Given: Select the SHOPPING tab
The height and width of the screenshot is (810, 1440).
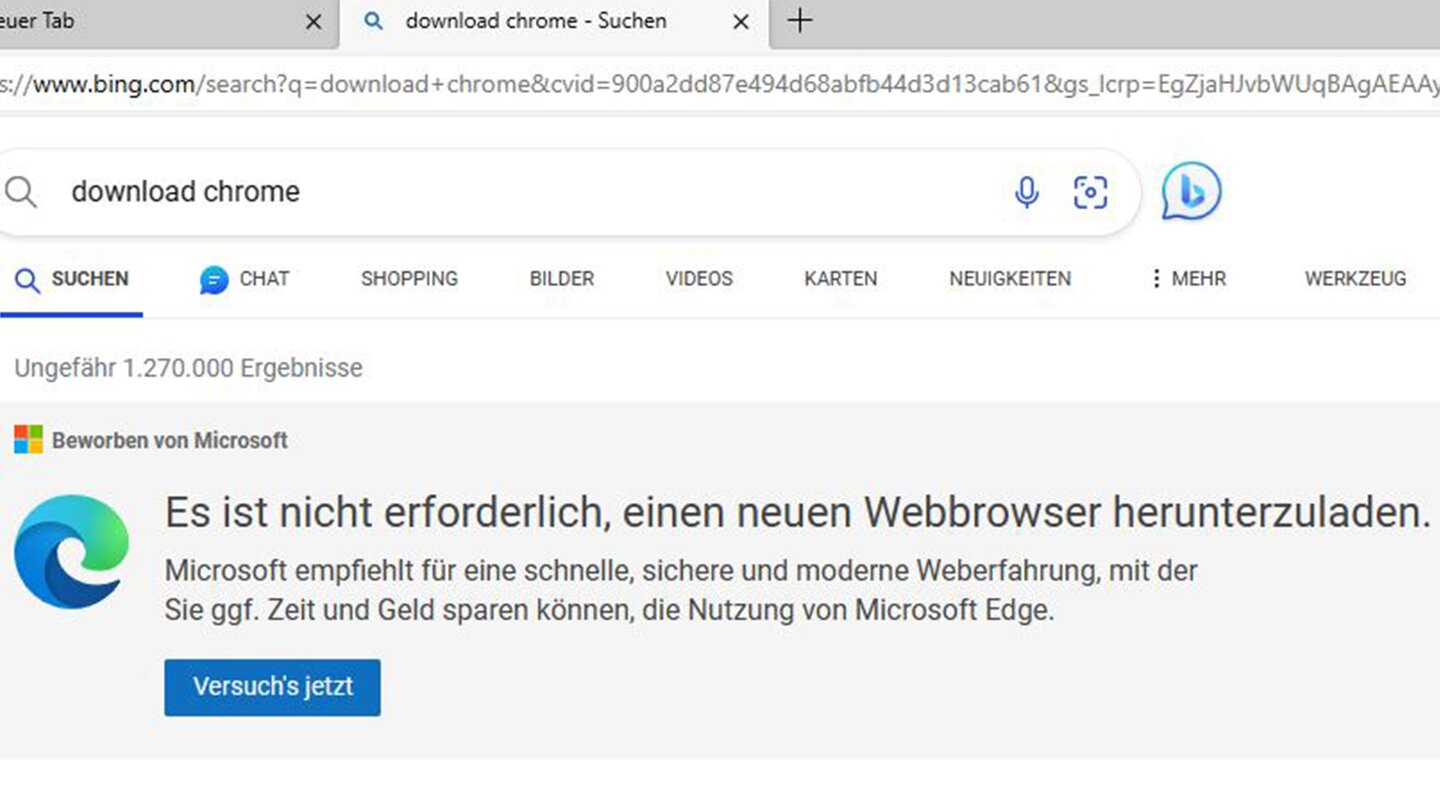Looking at the screenshot, I should (x=409, y=279).
